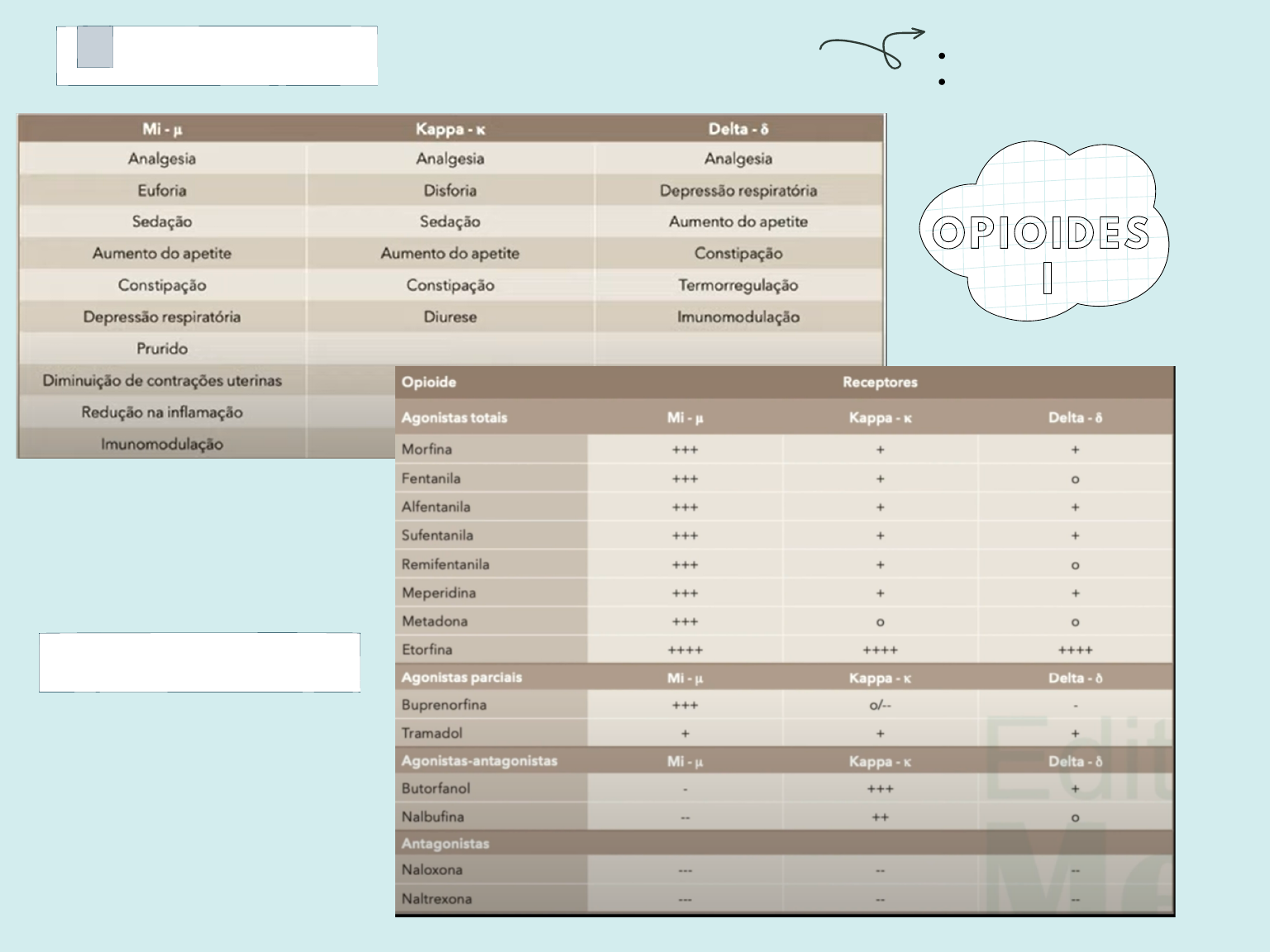Select the OPIOIDES I cloud graphic
The image size is (1270, 952).
[x=1043, y=232]
